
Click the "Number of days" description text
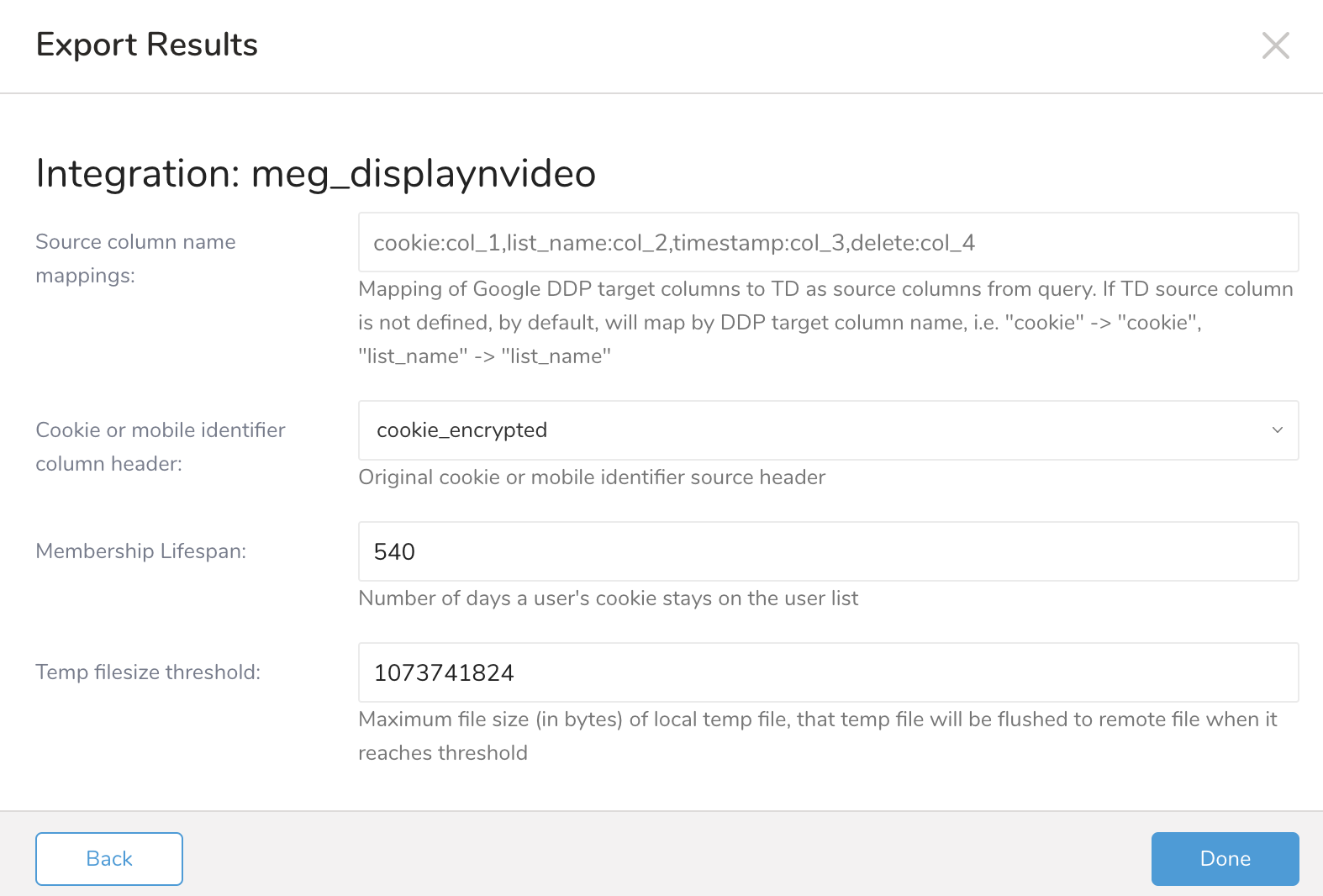(x=608, y=598)
